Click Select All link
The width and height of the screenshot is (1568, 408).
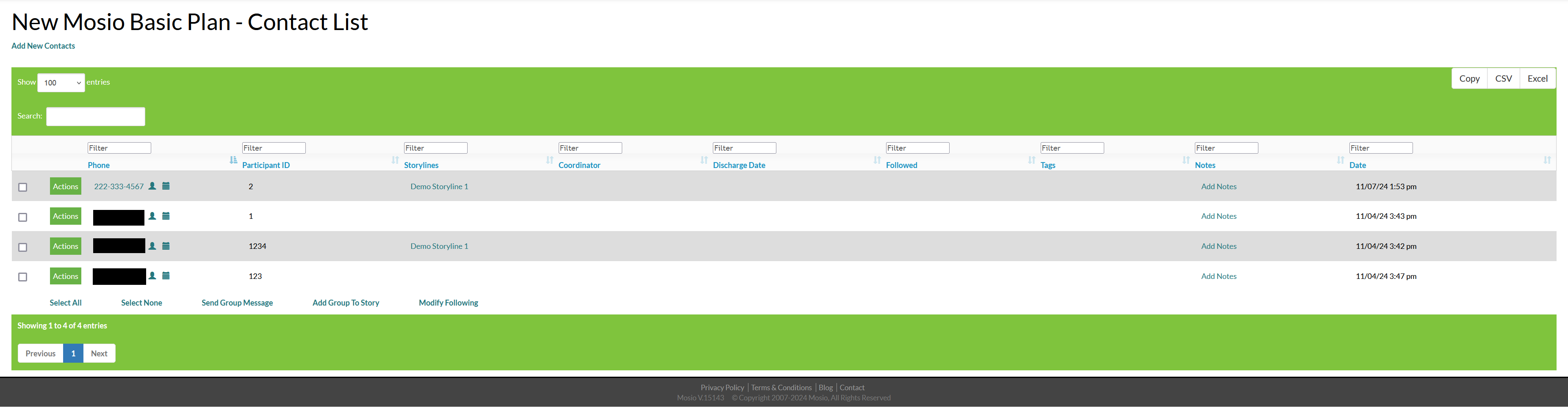click(66, 303)
